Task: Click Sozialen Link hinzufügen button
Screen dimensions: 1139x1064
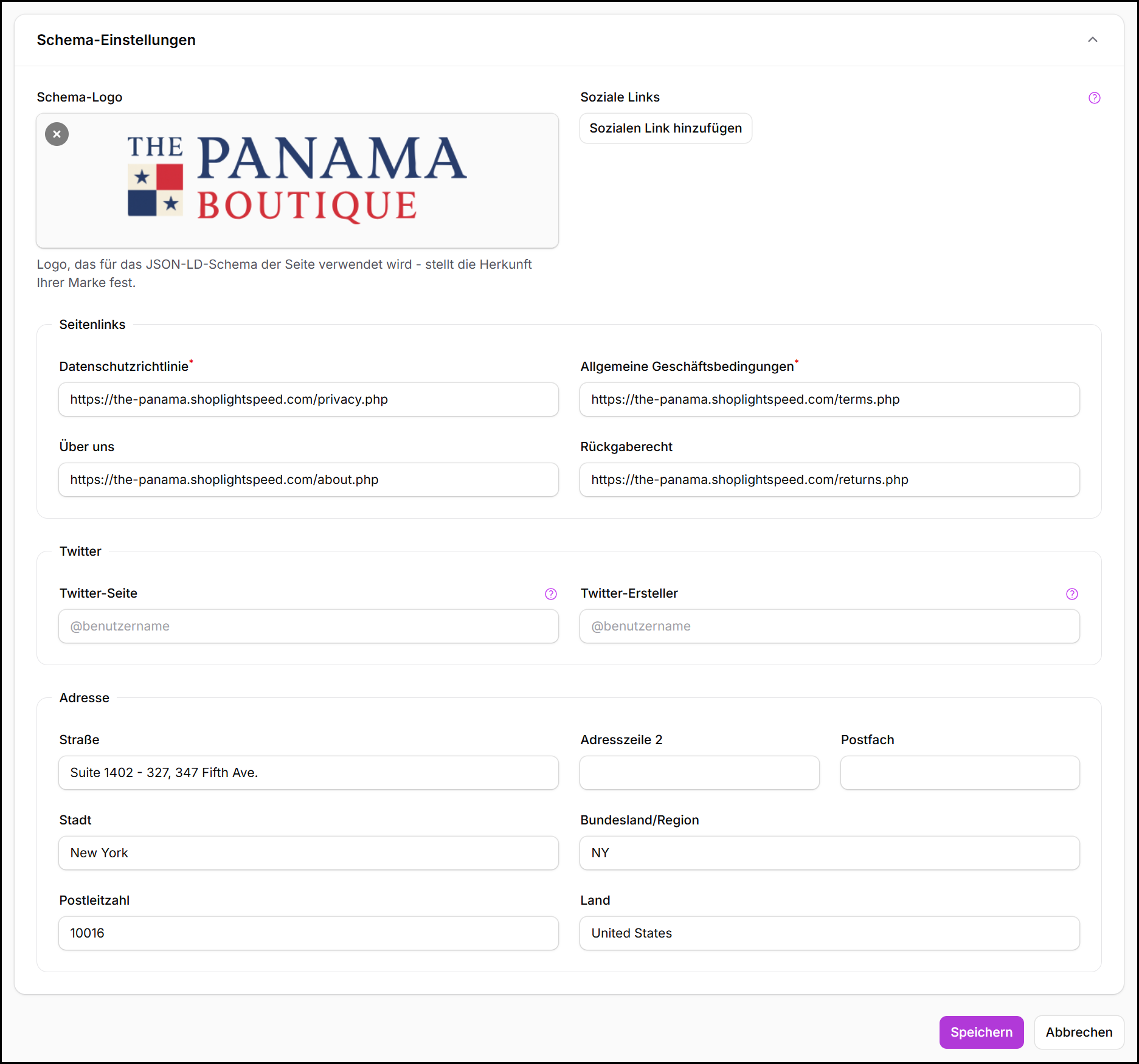Action: tap(665, 128)
